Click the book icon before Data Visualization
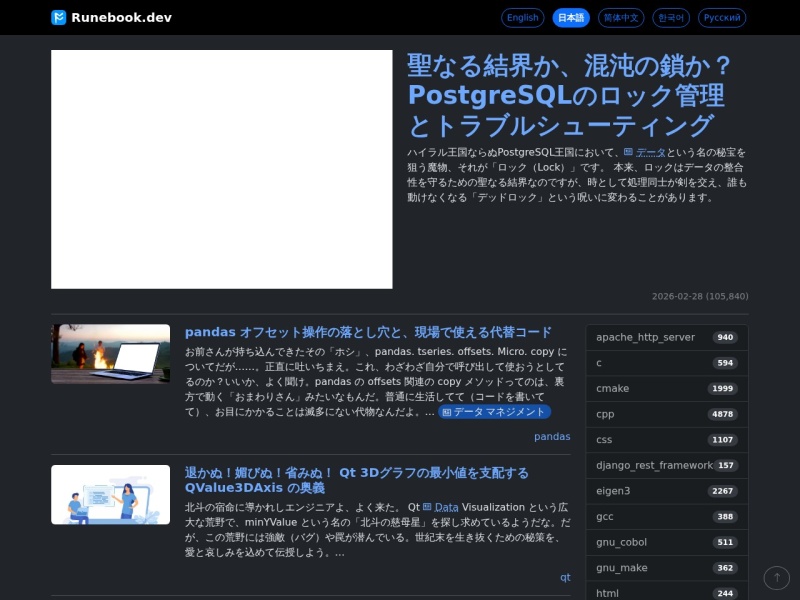This screenshot has width=800, height=600. click(x=427, y=507)
